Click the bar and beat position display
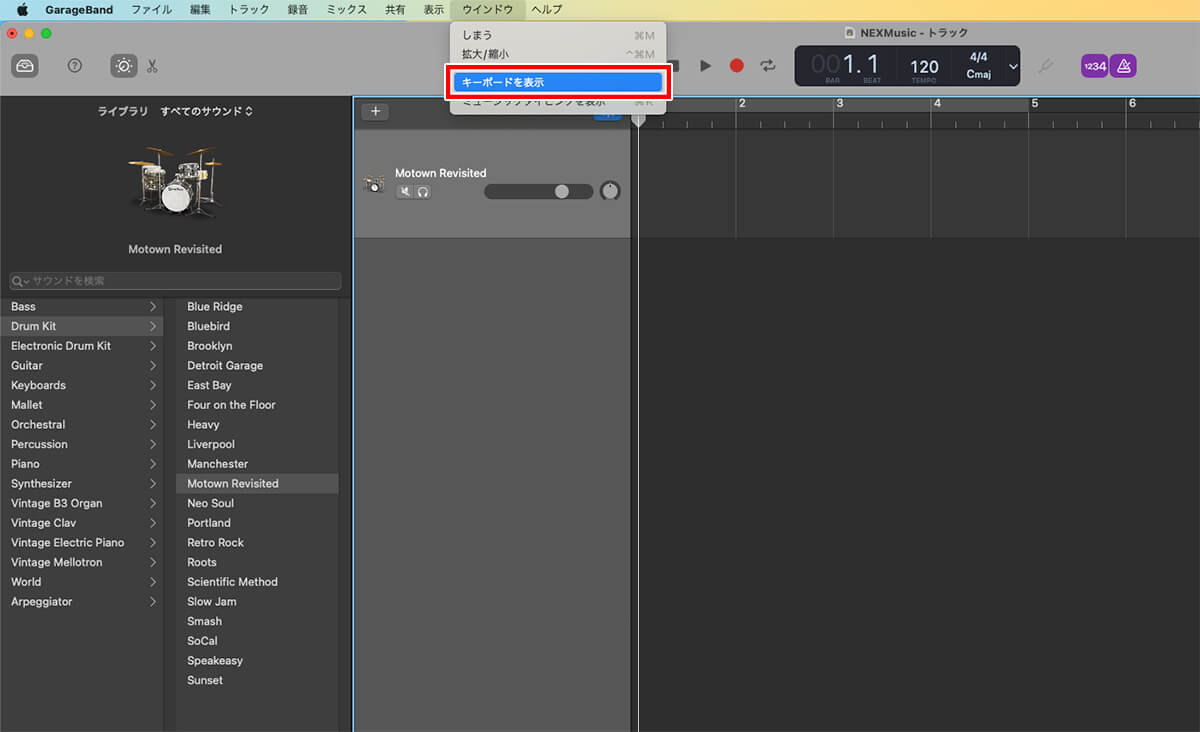The height and width of the screenshot is (732, 1200). (x=846, y=66)
